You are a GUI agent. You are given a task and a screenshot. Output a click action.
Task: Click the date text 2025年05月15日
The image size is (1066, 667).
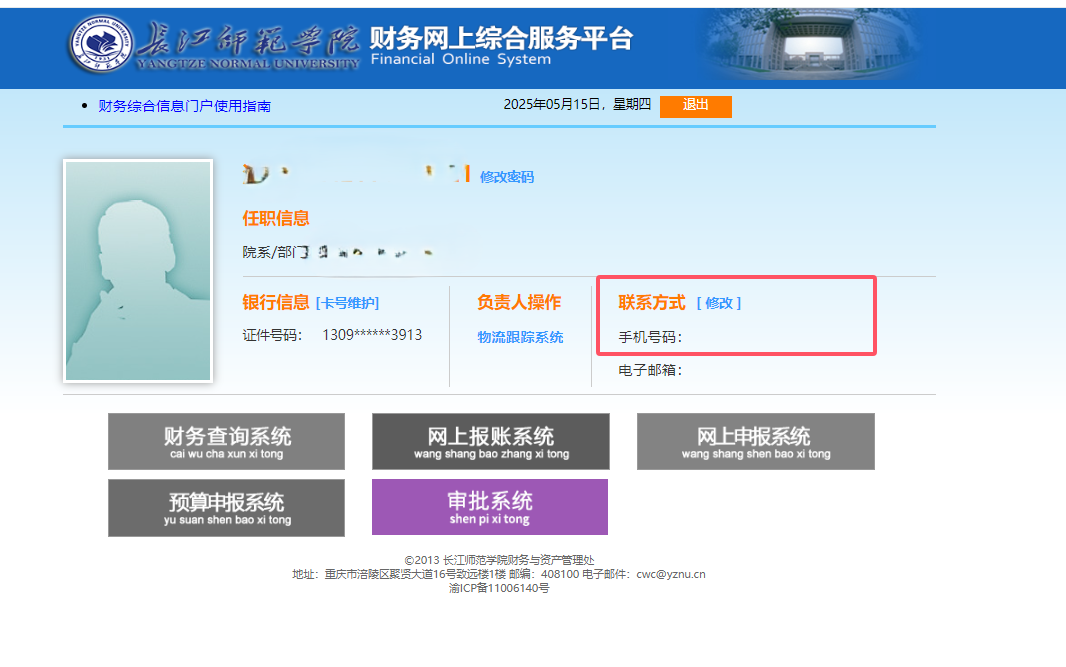pyautogui.click(x=551, y=105)
